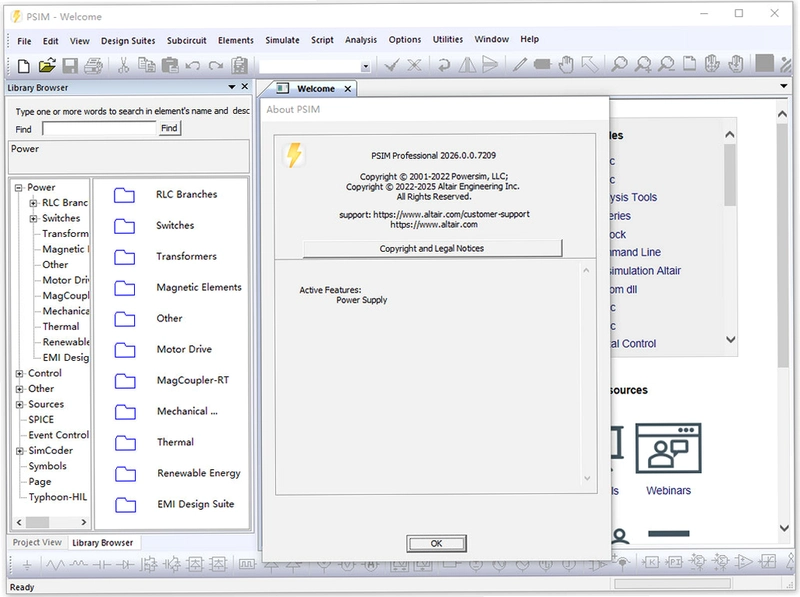Open the Thermal folder icon in the list
The image size is (800, 597).
(x=125, y=443)
